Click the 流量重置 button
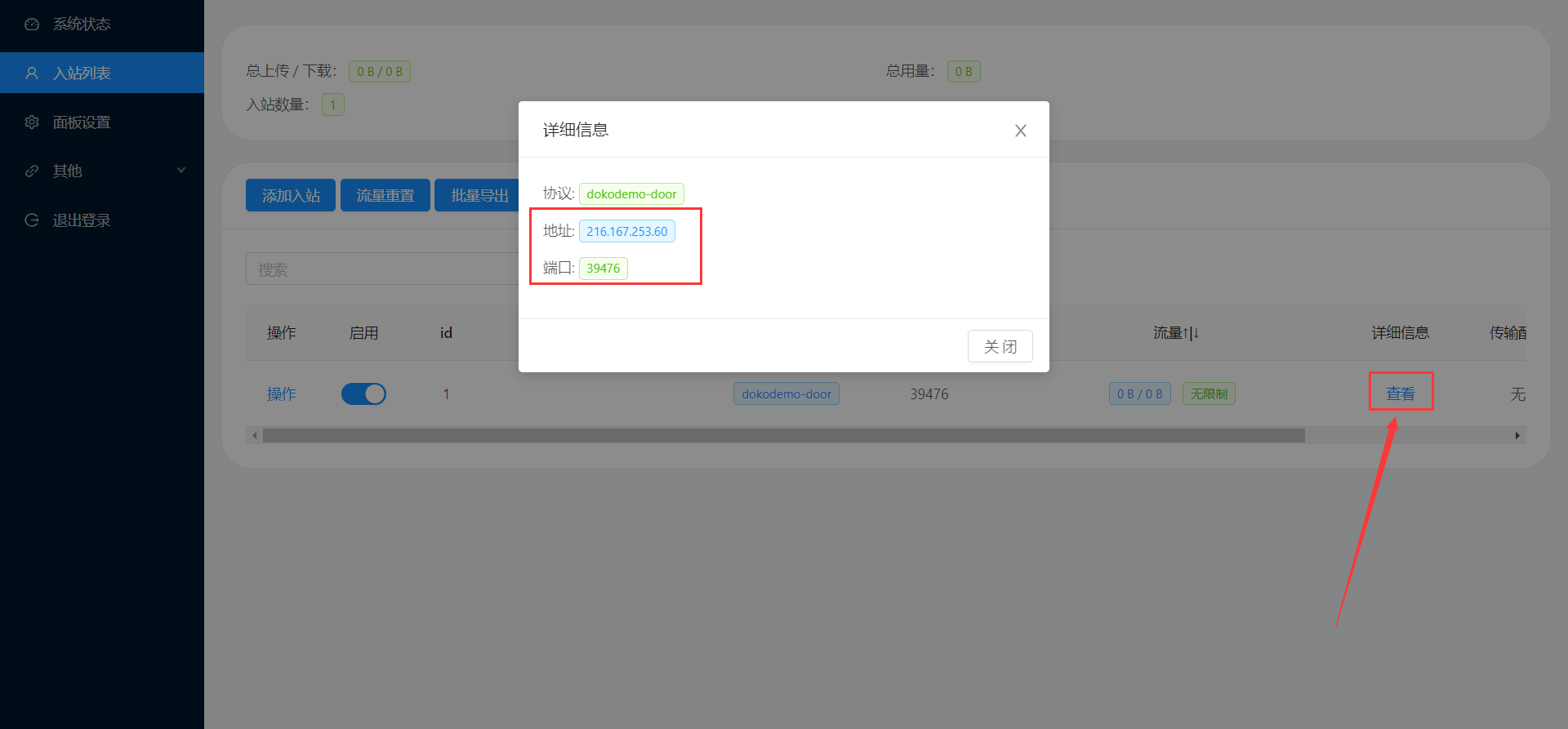The image size is (1568, 729). [x=385, y=196]
